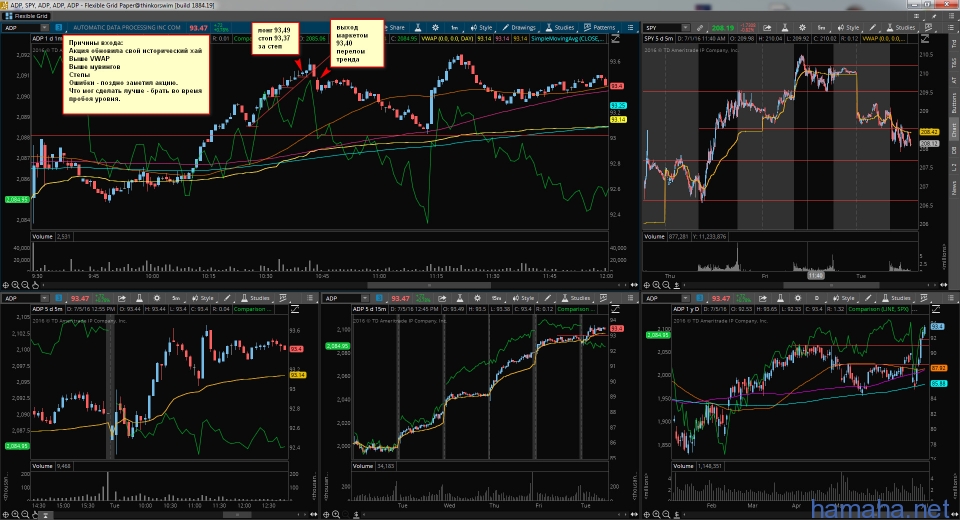960x520 pixels.
Task: Click zoom-in magnifier below ADP 1m chart
Action: click(15, 285)
